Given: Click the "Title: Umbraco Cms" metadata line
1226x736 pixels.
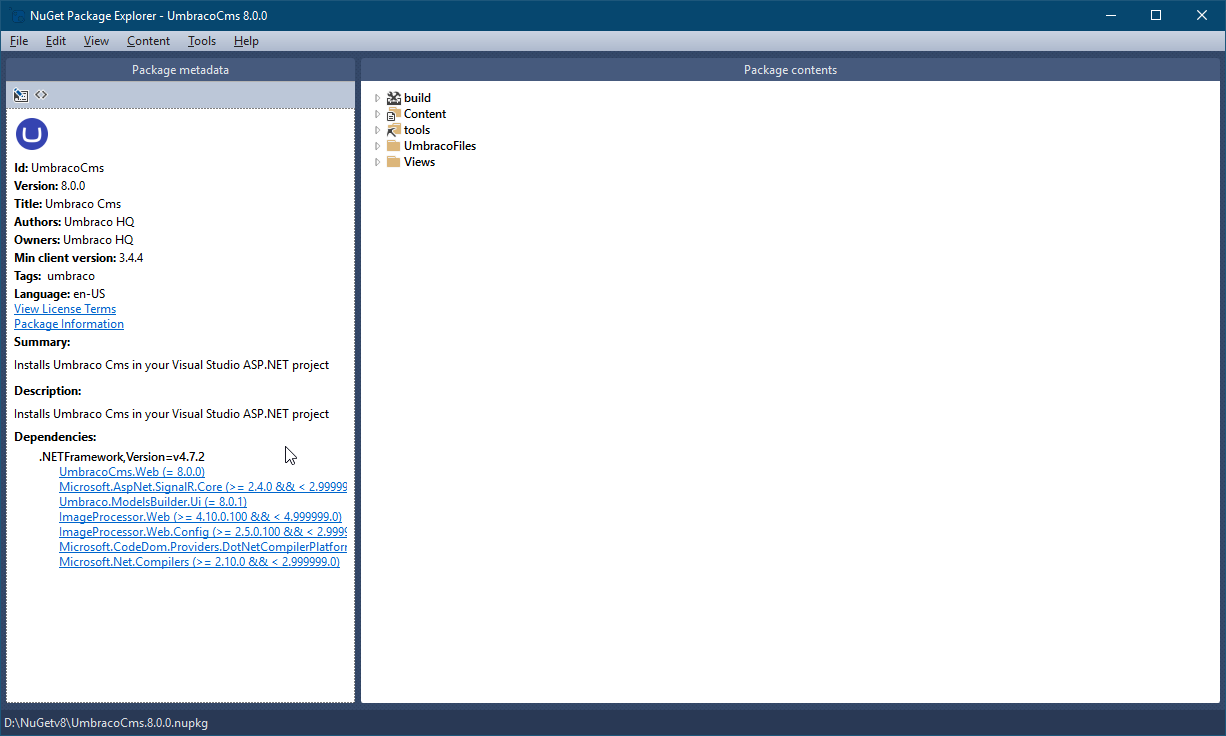Looking at the screenshot, I should (67, 204).
